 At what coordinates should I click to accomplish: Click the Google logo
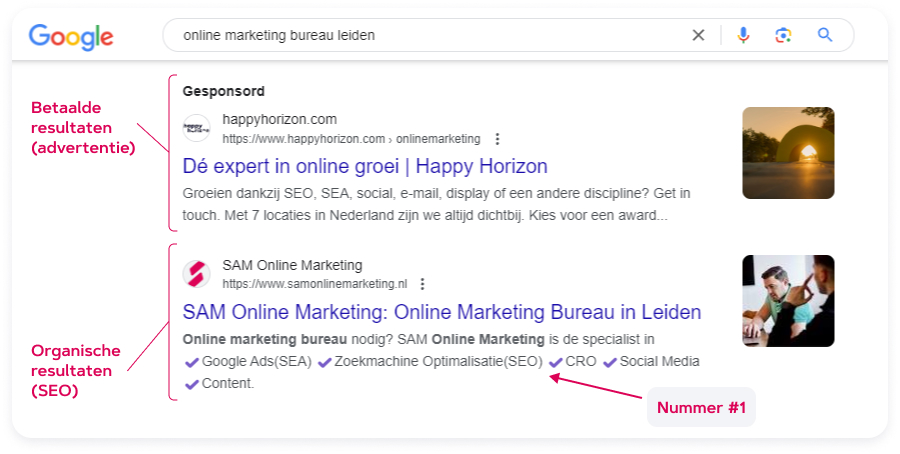[x=71, y=36]
